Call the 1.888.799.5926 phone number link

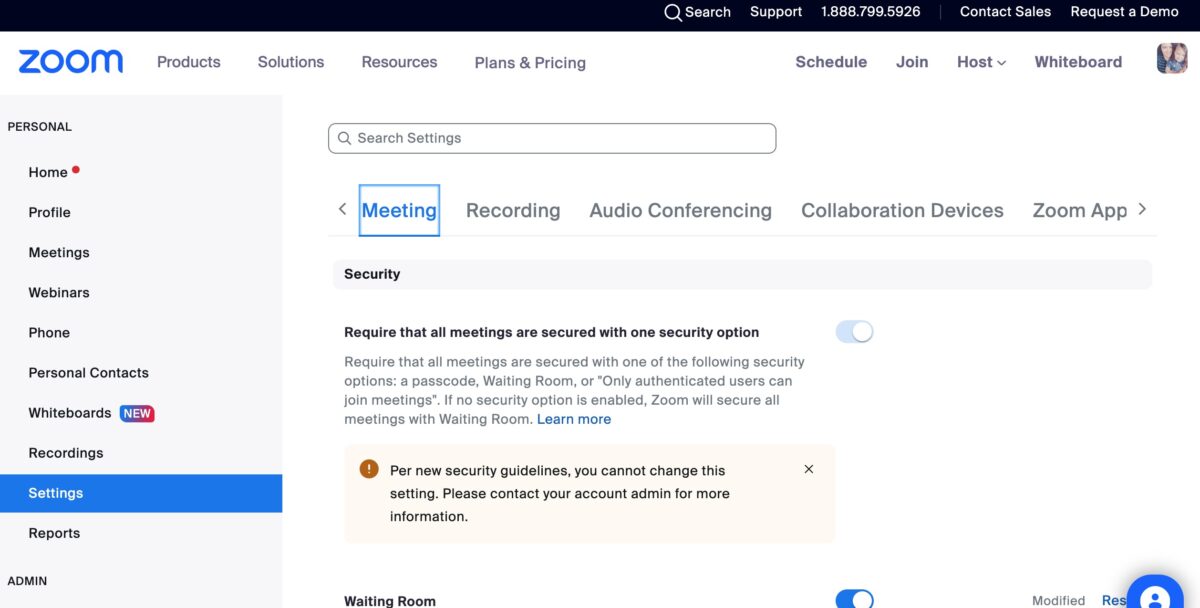871,12
